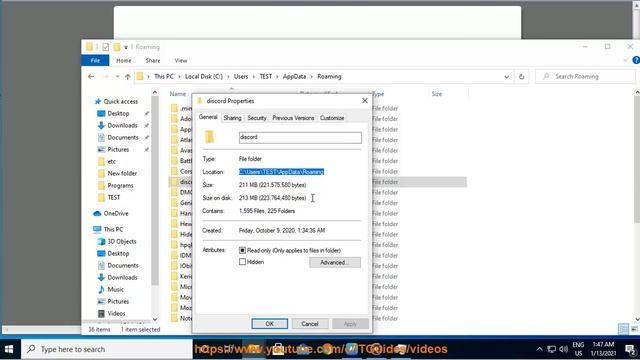The image size is (640, 360).
Task: Toggle the Read-only attribute checkbox
Action: pos(242,250)
